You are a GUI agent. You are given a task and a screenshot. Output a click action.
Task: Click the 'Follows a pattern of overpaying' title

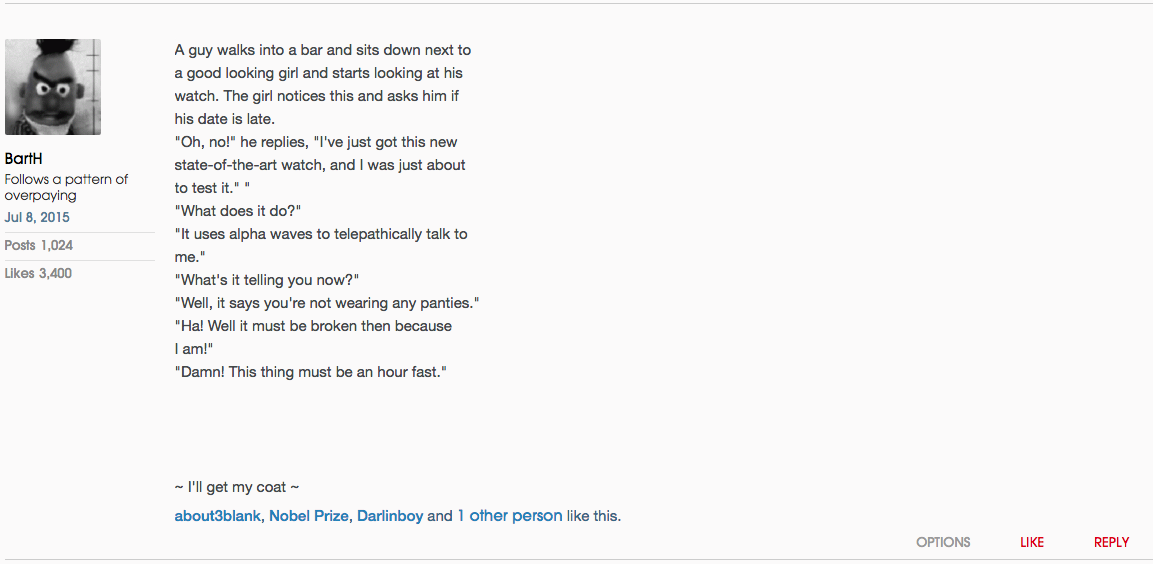pos(66,187)
